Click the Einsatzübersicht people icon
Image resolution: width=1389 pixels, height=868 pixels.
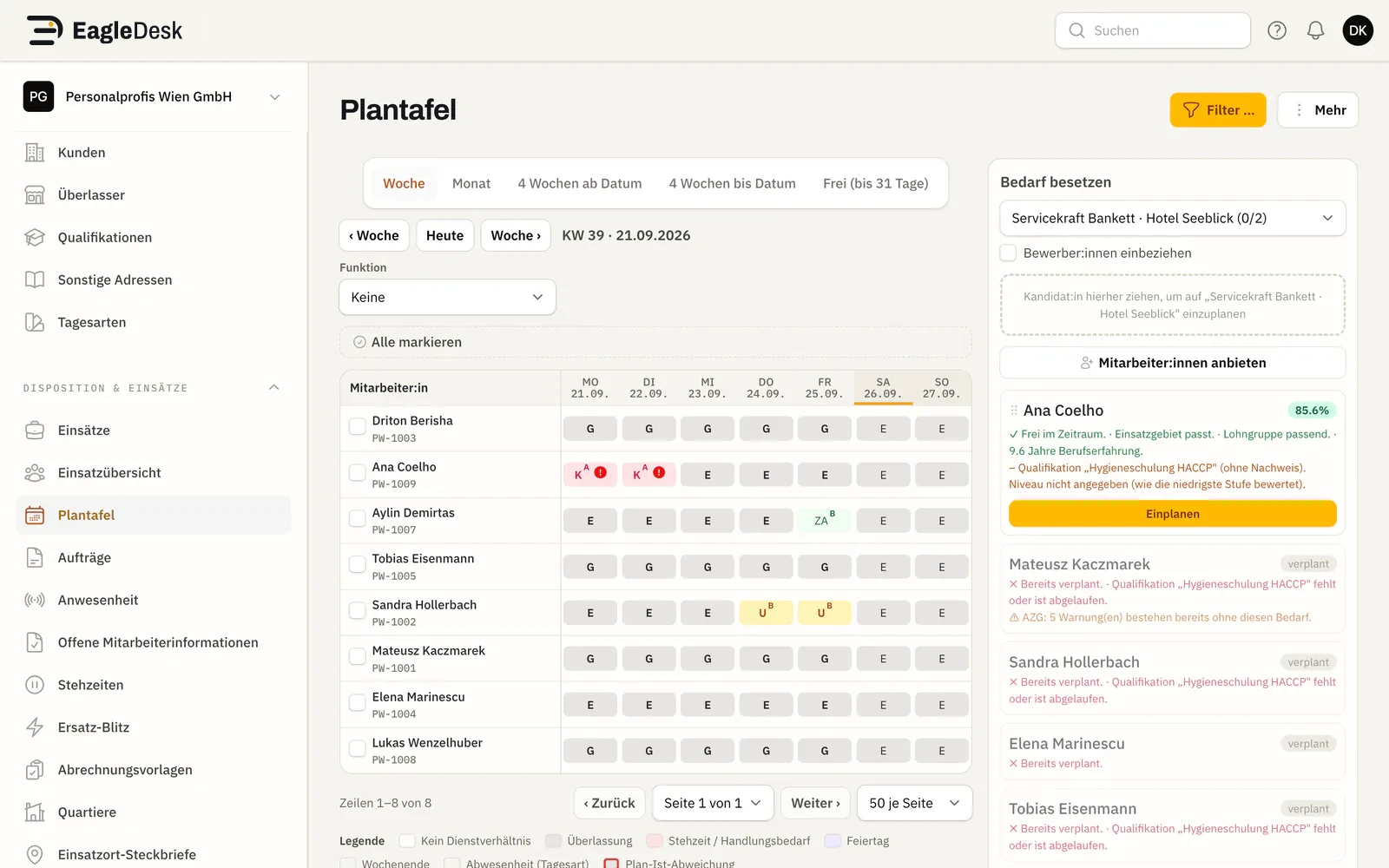pos(35,473)
